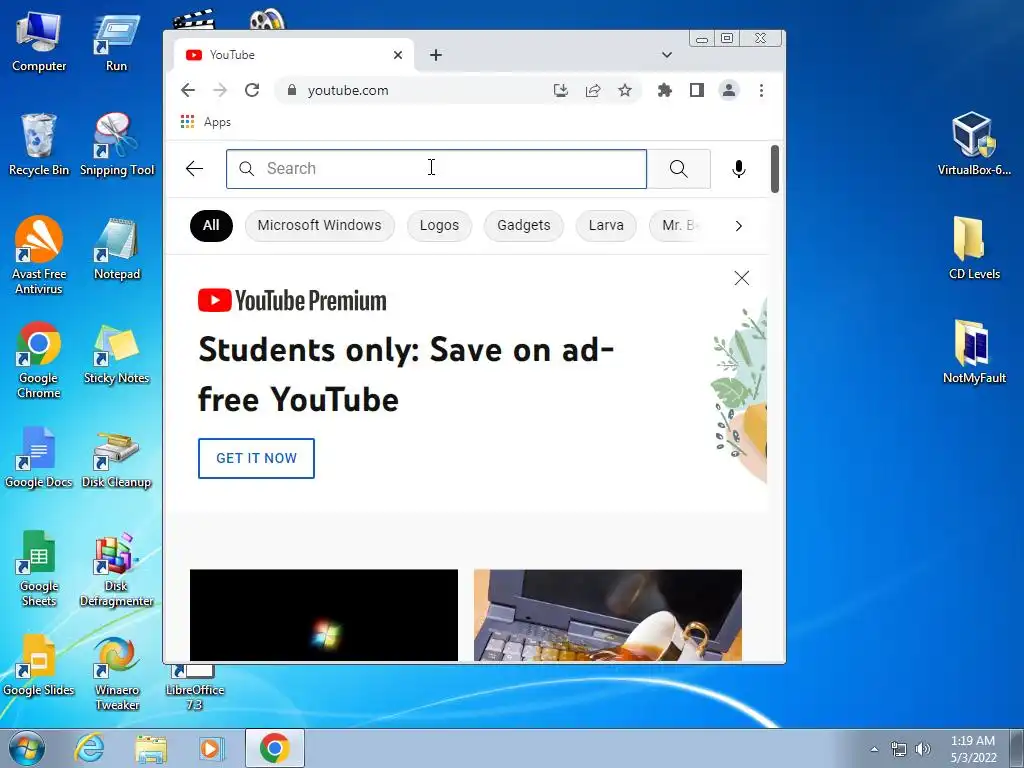Open the volume speaker tray icon
Image resolution: width=1024 pixels, height=768 pixels.
922,749
